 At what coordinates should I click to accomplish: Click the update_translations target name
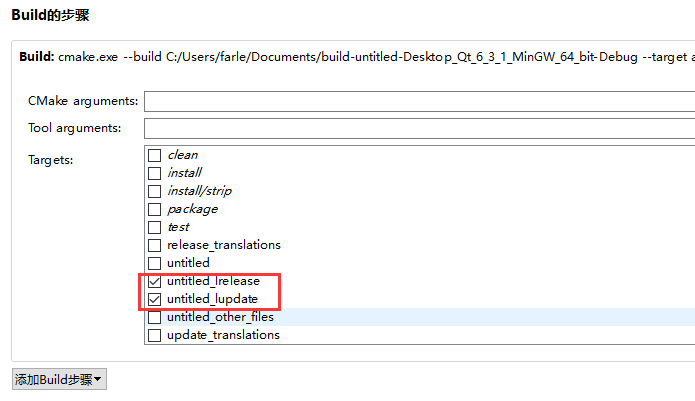[223, 335]
